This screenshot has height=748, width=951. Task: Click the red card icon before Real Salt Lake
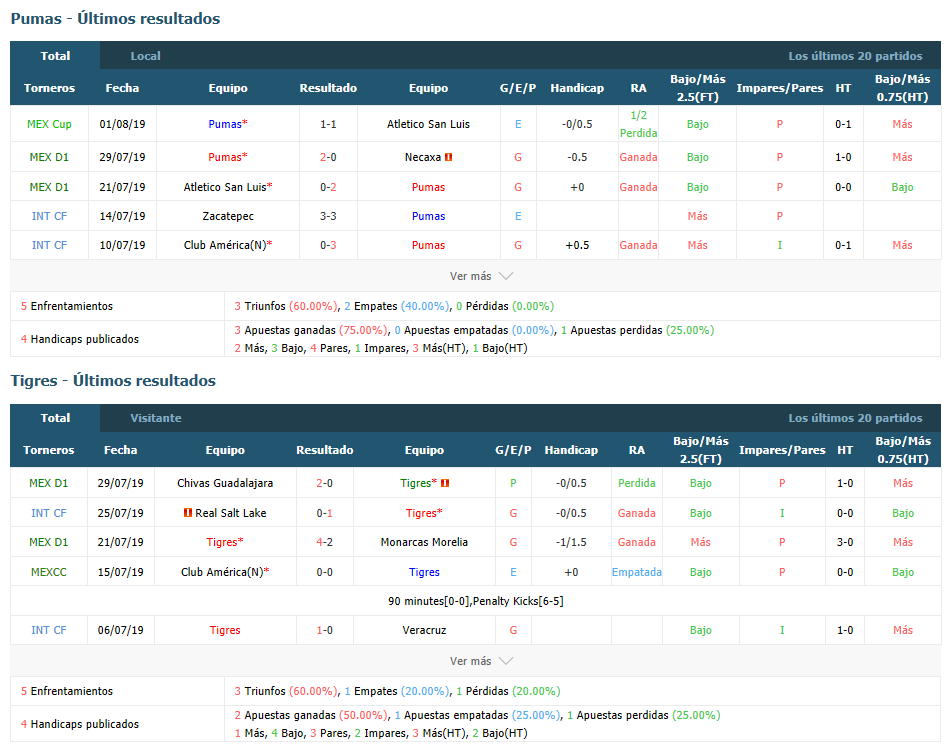pos(188,513)
